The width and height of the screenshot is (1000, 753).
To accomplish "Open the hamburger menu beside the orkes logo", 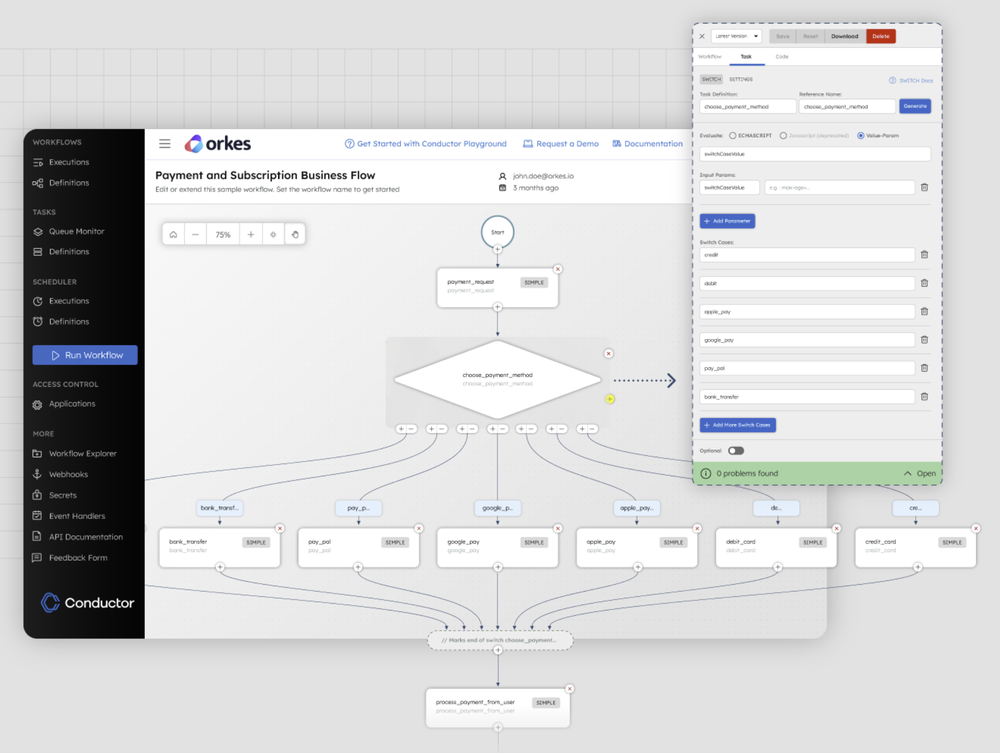I will (x=165, y=143).
